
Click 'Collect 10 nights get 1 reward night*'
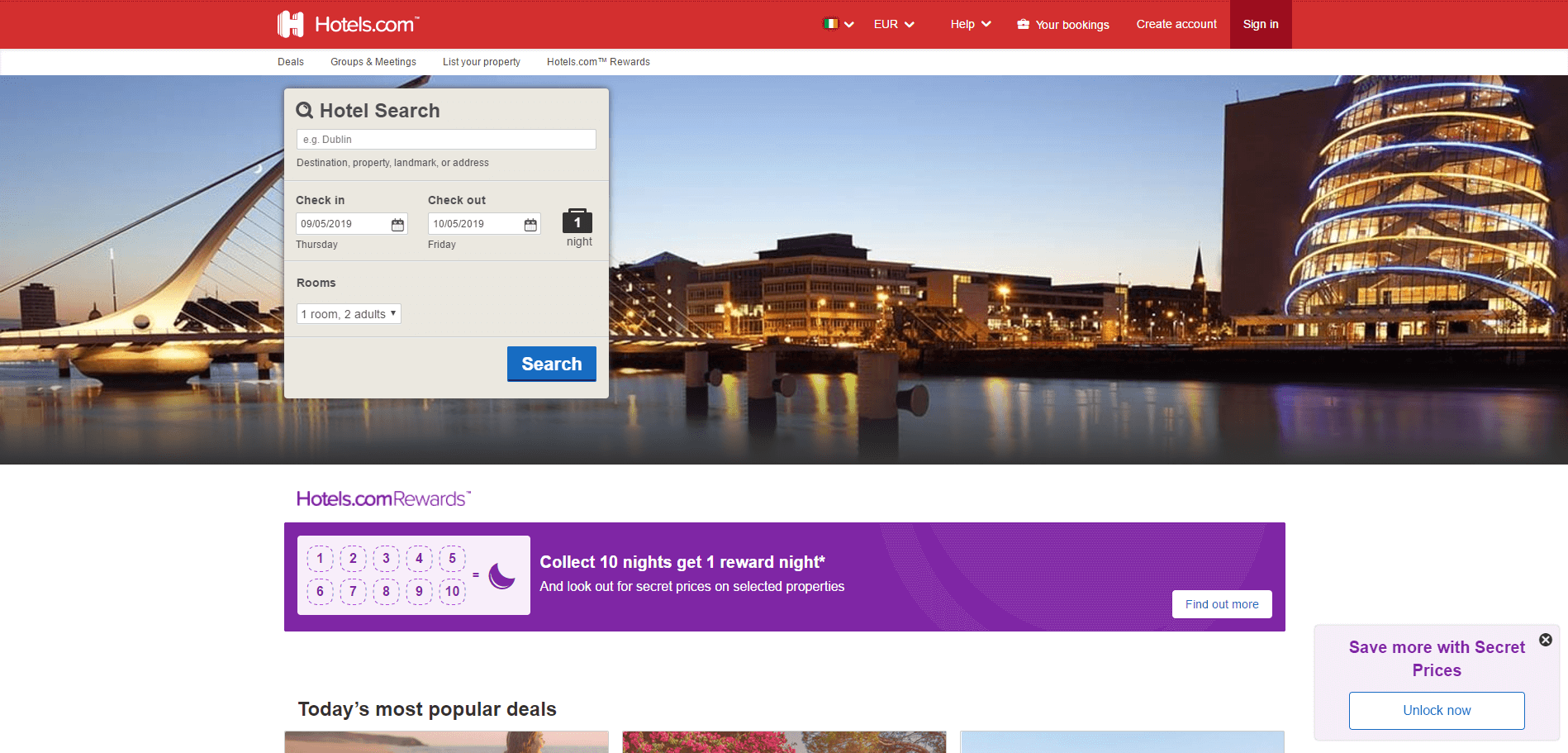coord(682,562)
